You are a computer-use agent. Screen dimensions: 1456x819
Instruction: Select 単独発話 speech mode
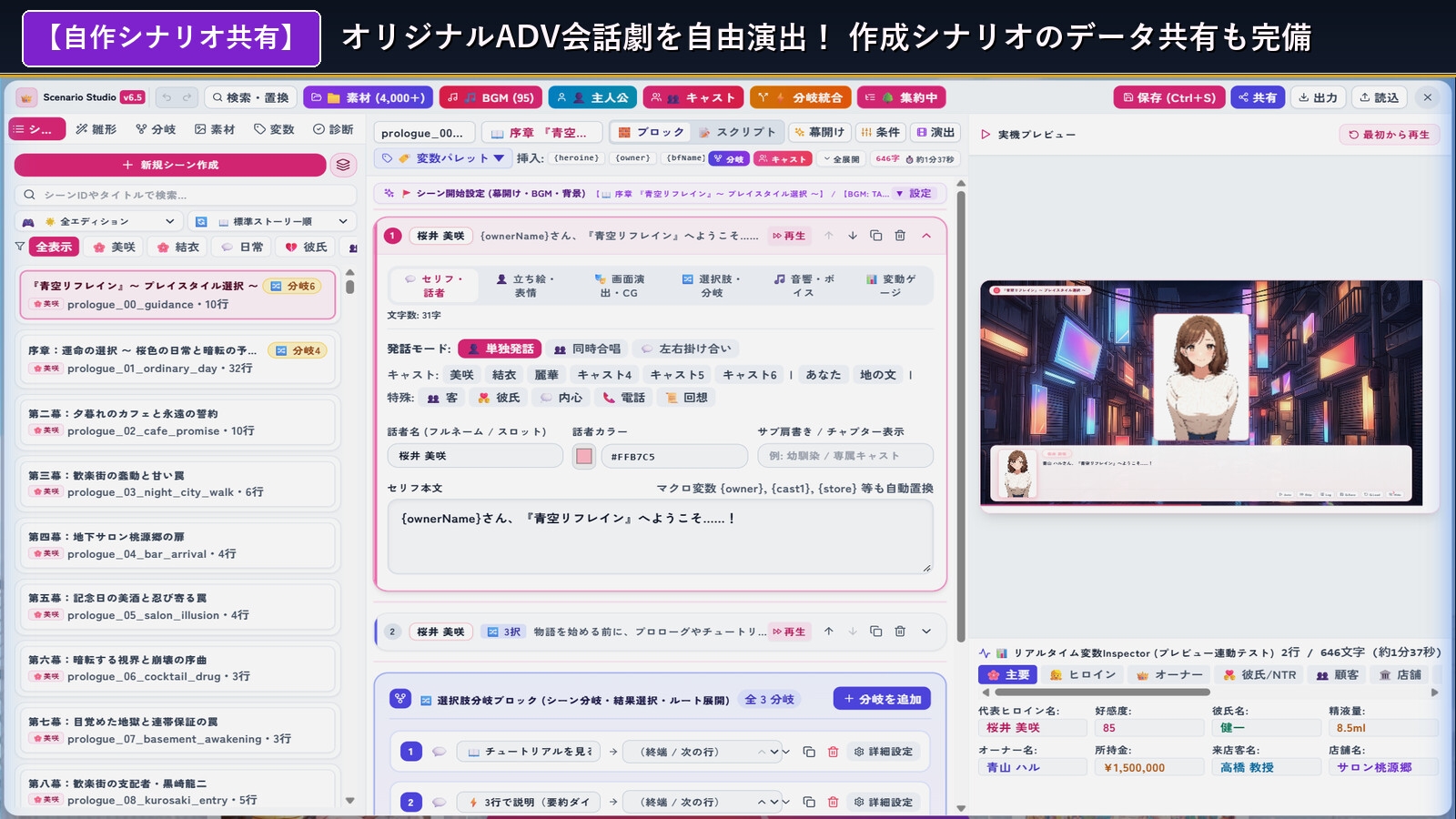click(500, 349)
